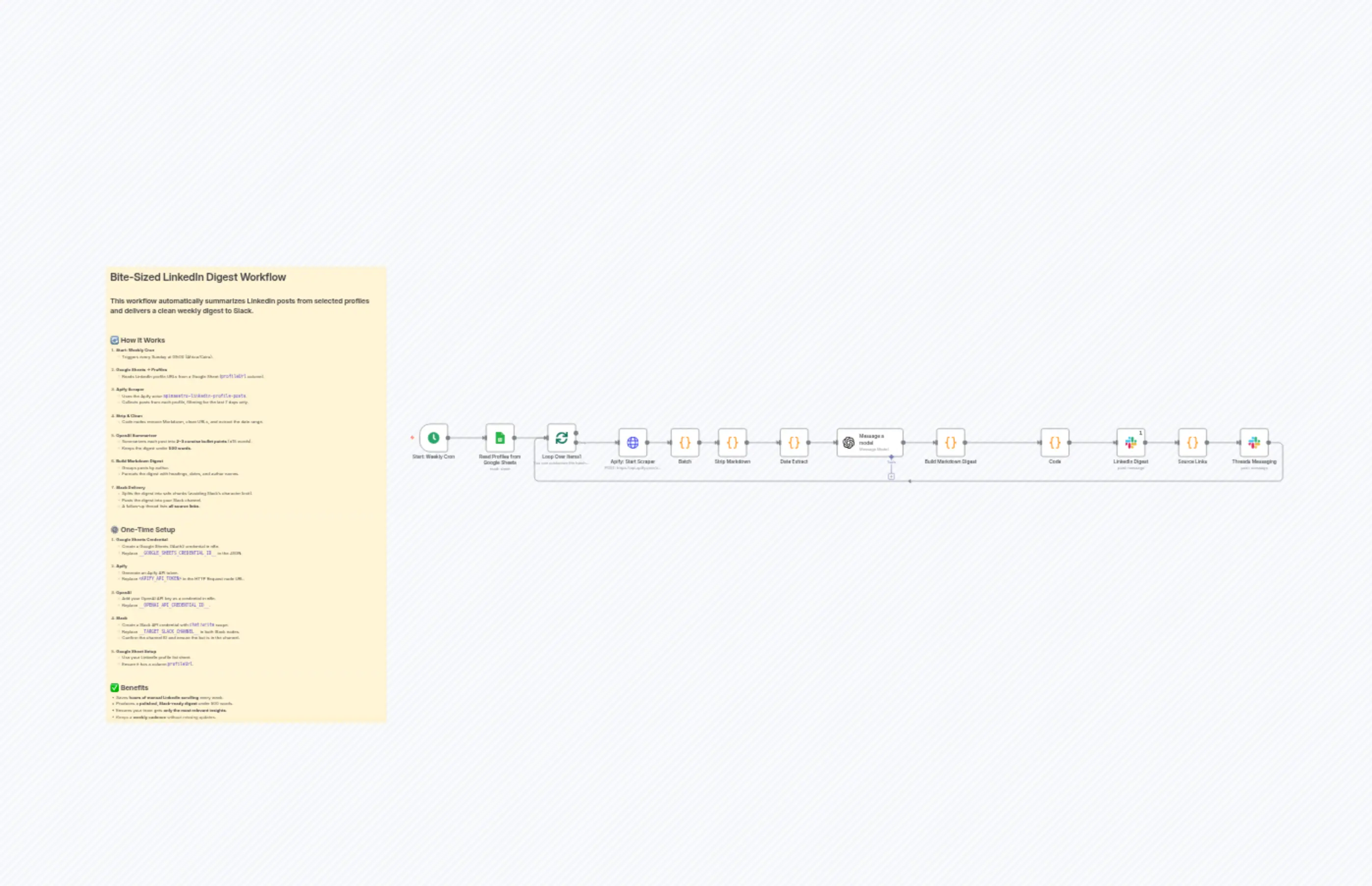The width and height of the screenshot is (1372, 886).
Task: Open the Code node
Action: [1055, 443]
